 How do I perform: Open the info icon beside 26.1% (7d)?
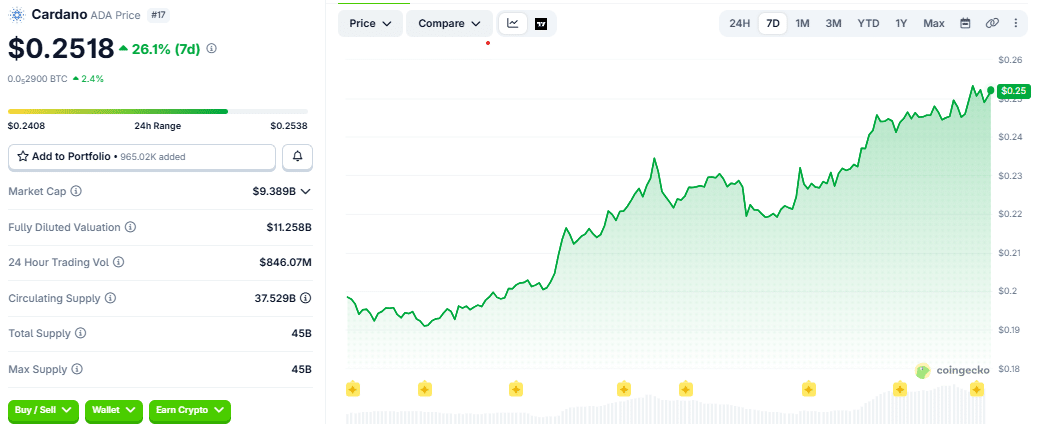212,48
